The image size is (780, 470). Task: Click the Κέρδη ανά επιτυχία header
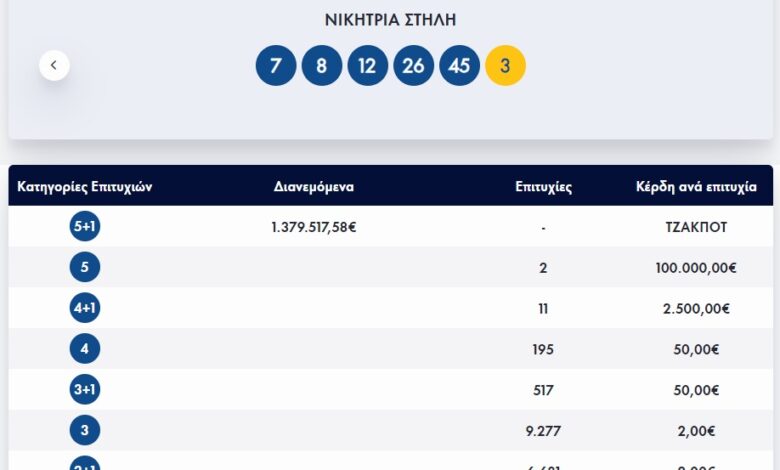(x=696, y=187)
